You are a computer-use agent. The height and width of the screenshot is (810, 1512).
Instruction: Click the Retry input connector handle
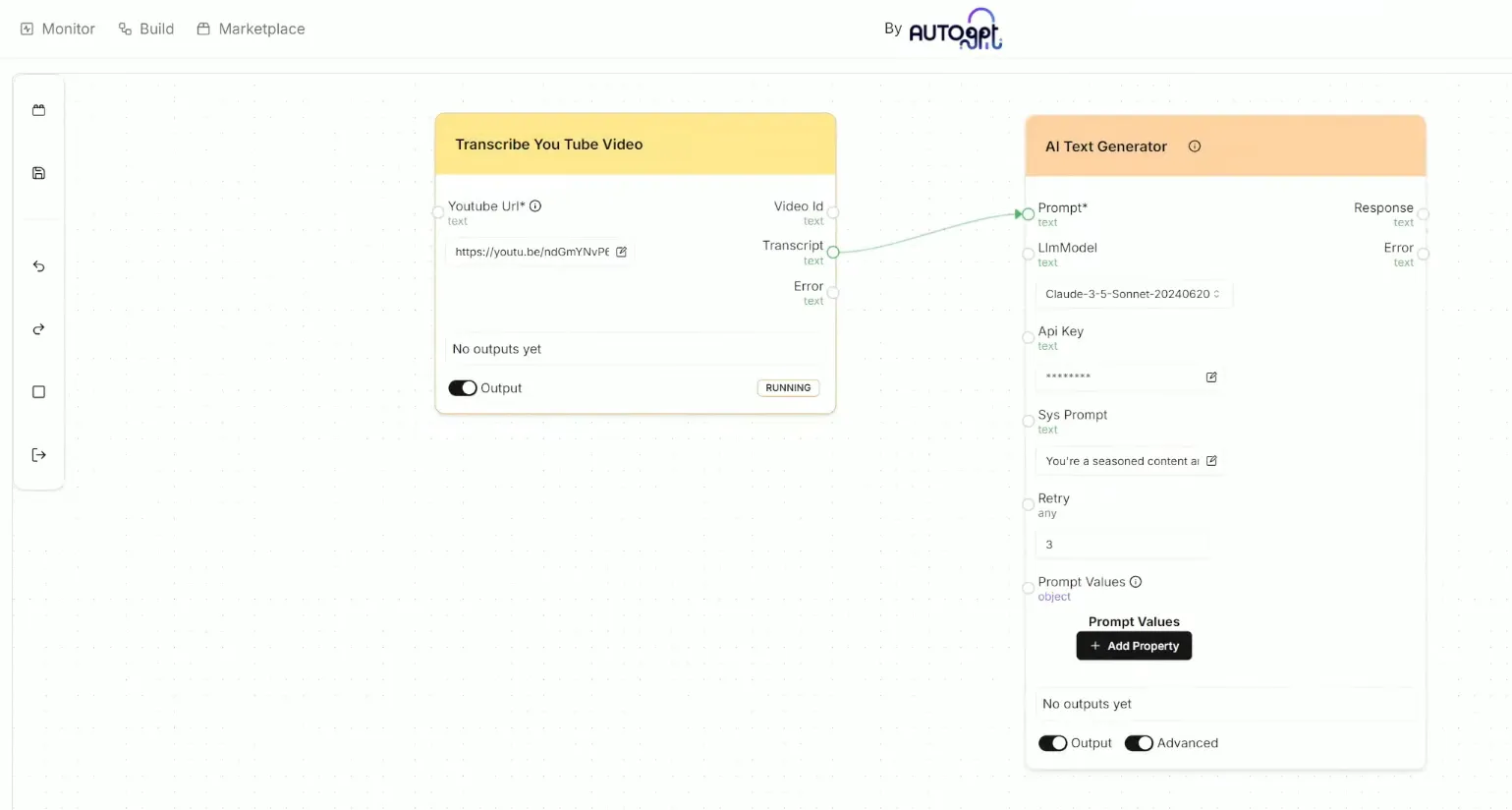pos(1028,504)
